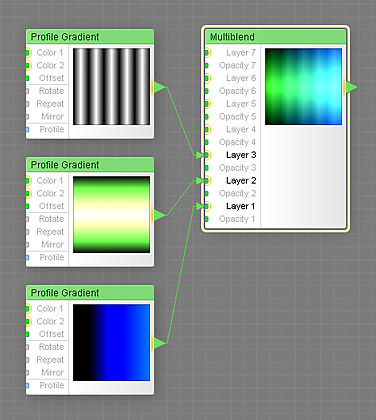The width and height of the screenshot is (376, 420).
Task: Click Color 1 input of blue gradient node
Action: [x=28, y=309]
